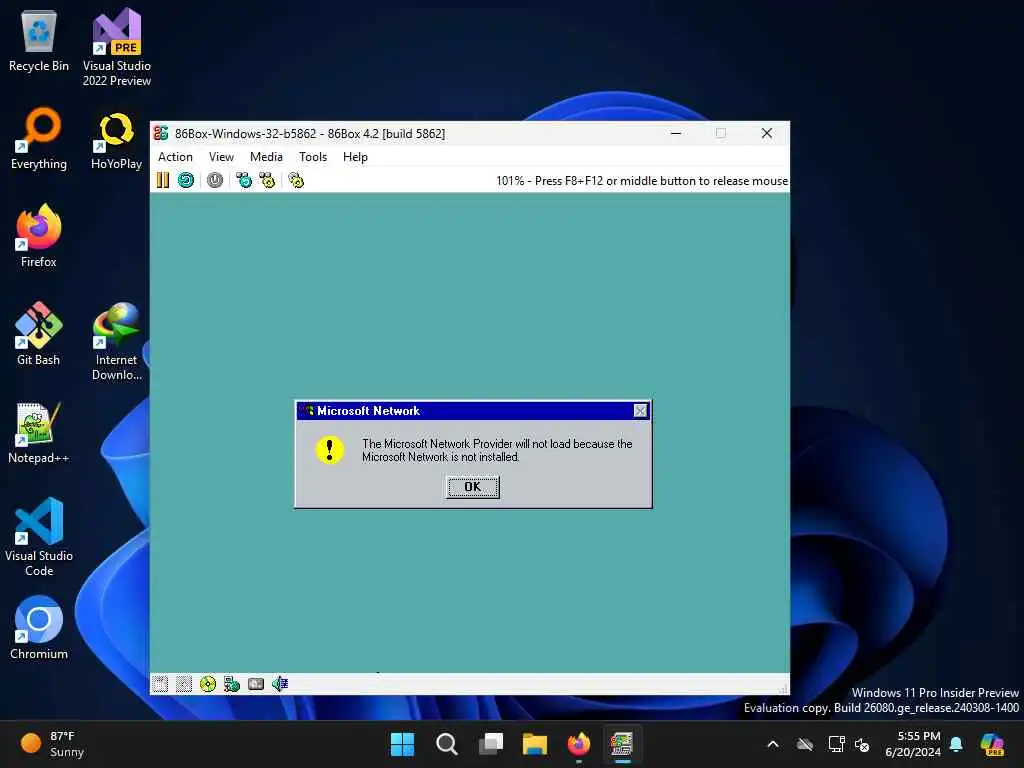
Task: Click the '101% - Press F8+F12' status text
Action: pyautogui.click(x=642, y=181)
